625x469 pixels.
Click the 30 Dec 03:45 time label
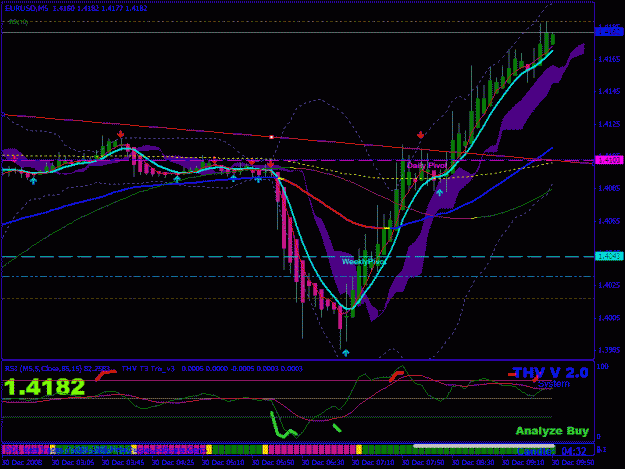pyautogui.click(x=123, y=463)
